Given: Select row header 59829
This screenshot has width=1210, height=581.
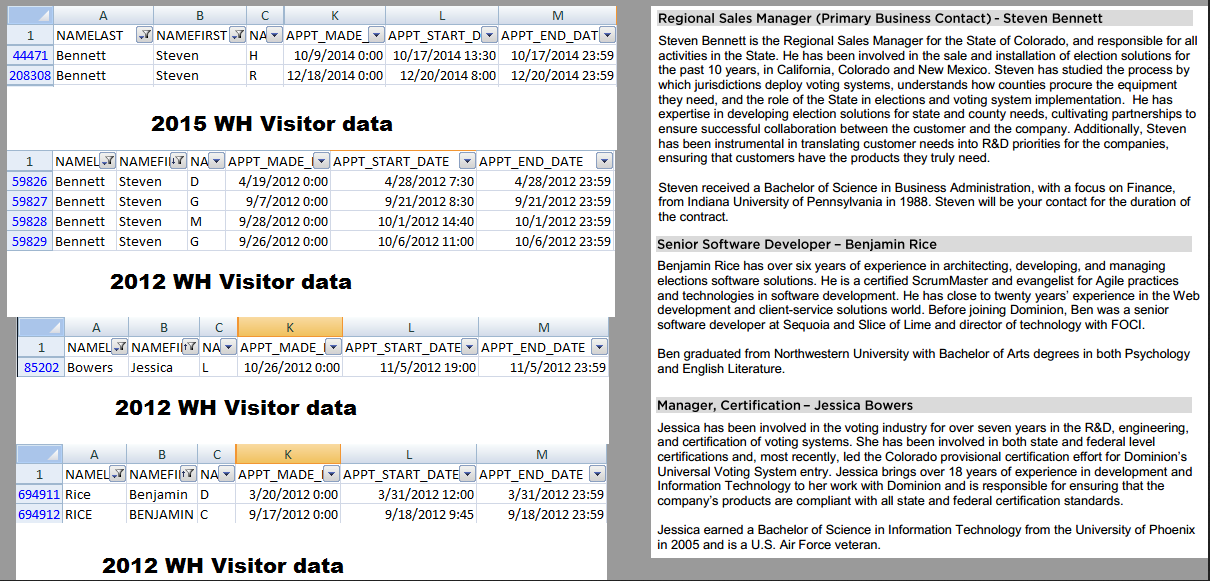Looking at the screenshot, I should (x=29, y=241).
